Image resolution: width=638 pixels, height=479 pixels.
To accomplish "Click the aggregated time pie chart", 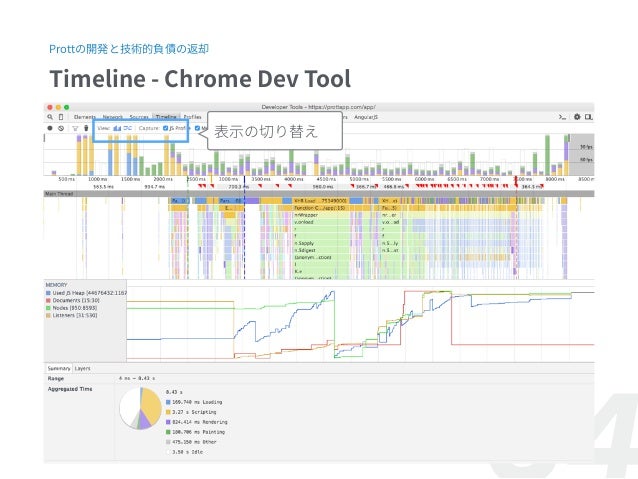I will pyautogui.click(x=141, y=408).
